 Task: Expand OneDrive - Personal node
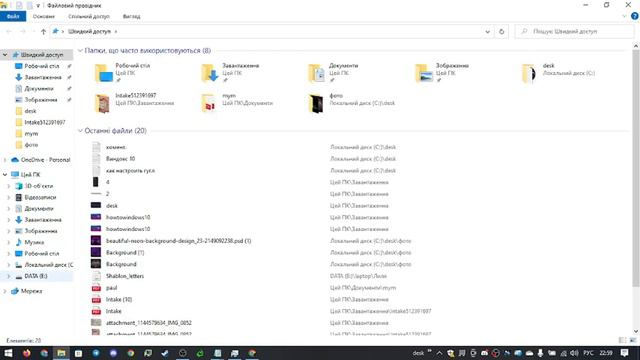click(5, 160)
